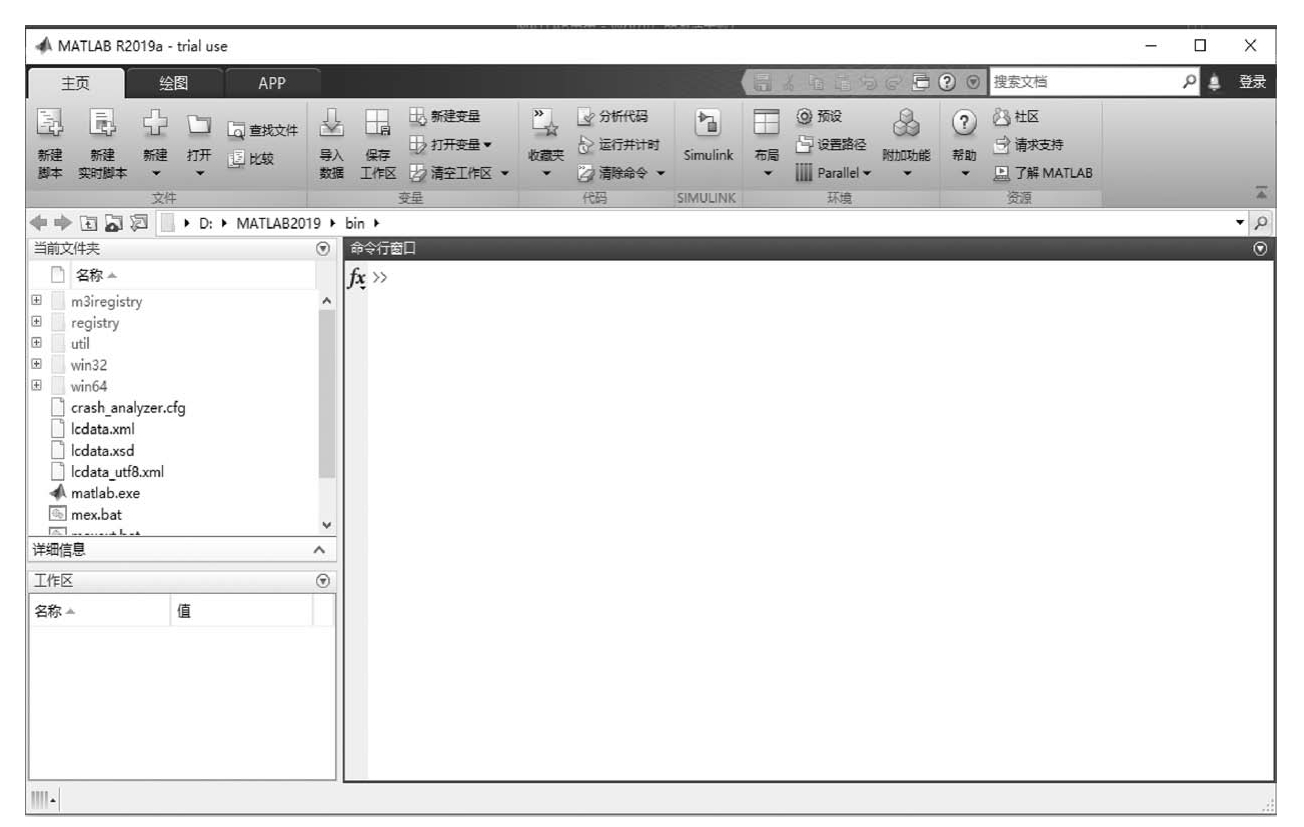1304x827 pixels.
Task: Launch Simulink from the ribbon
Action: 708,135
